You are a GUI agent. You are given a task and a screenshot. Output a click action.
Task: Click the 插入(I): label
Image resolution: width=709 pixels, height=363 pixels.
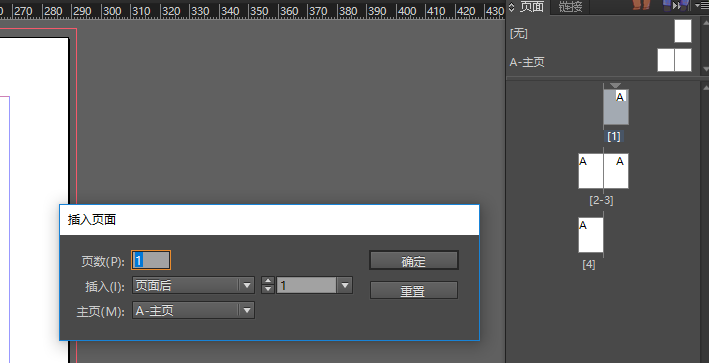click(105, 287)
